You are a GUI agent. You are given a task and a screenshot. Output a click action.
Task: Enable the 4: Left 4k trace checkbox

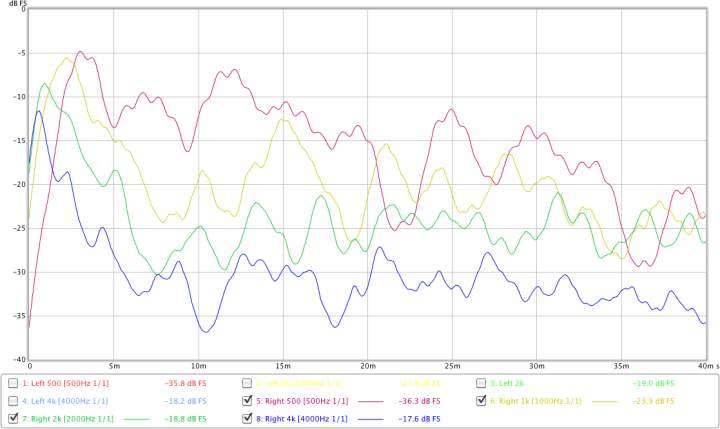(13, 401)
